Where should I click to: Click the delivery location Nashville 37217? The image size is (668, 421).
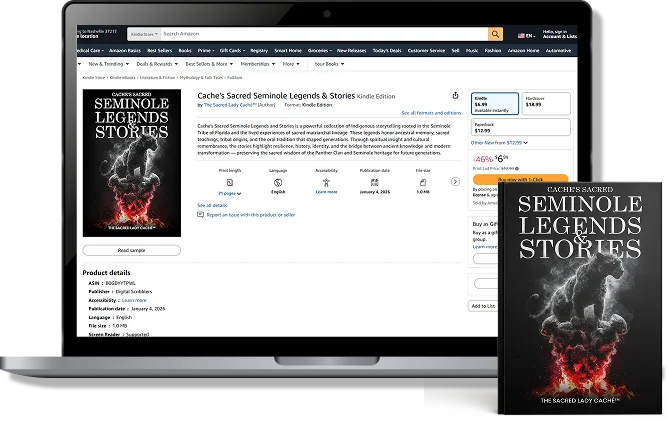(97, 34)
